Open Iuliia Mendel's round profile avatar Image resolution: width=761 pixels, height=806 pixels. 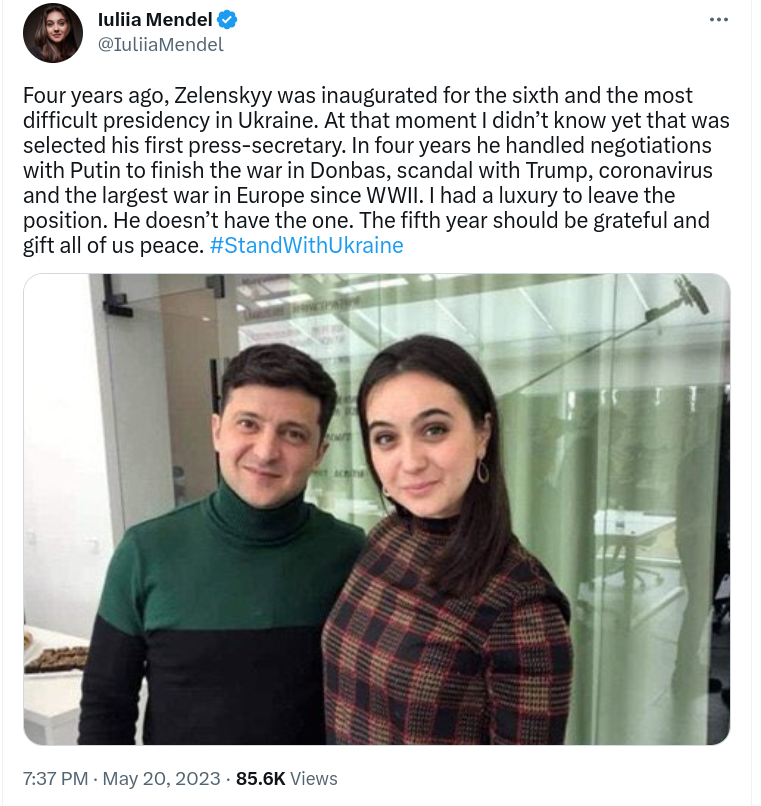(x=52, y=32)
